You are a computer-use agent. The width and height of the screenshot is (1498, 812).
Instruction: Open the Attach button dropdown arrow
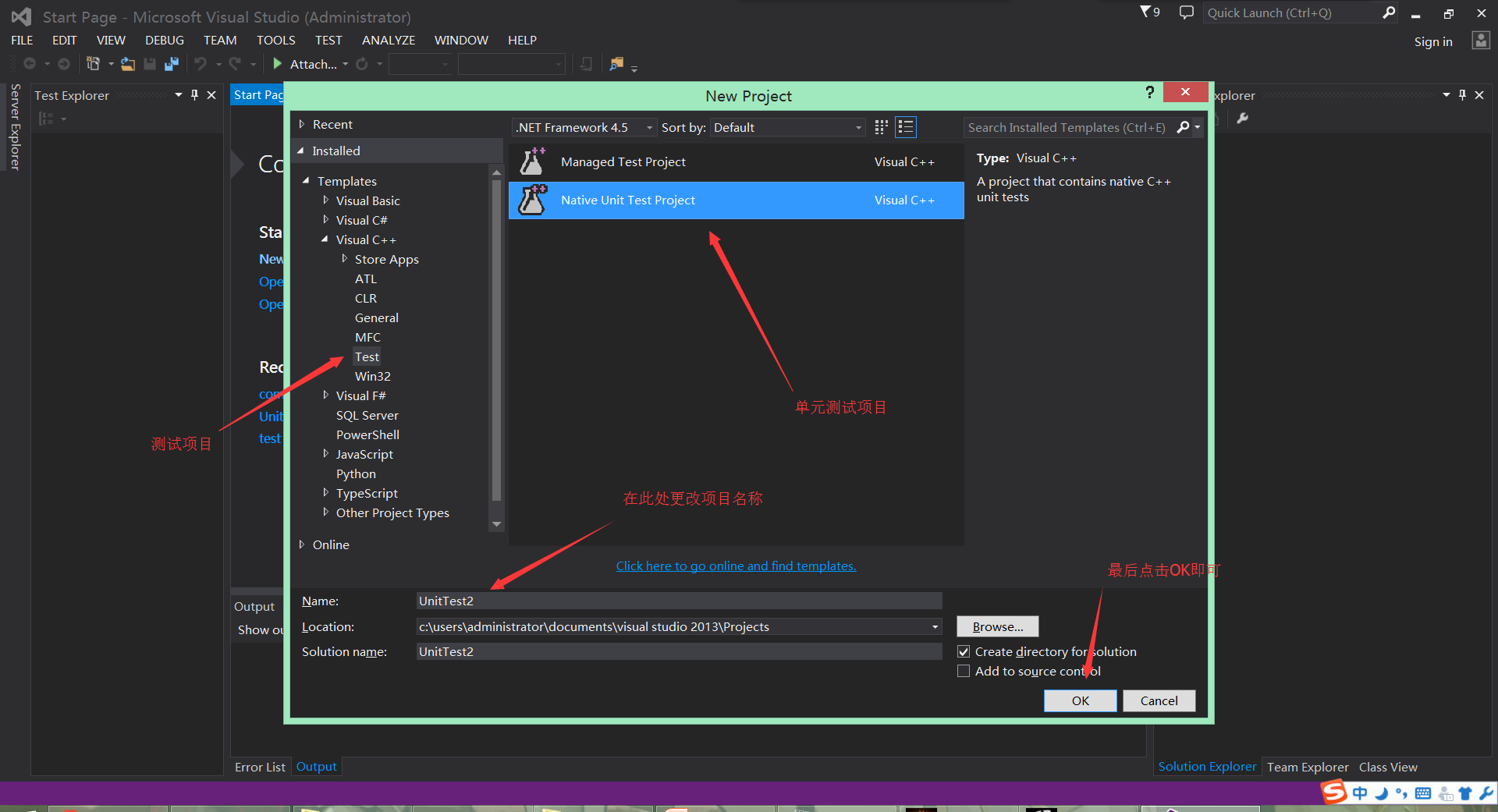[346, 64]
